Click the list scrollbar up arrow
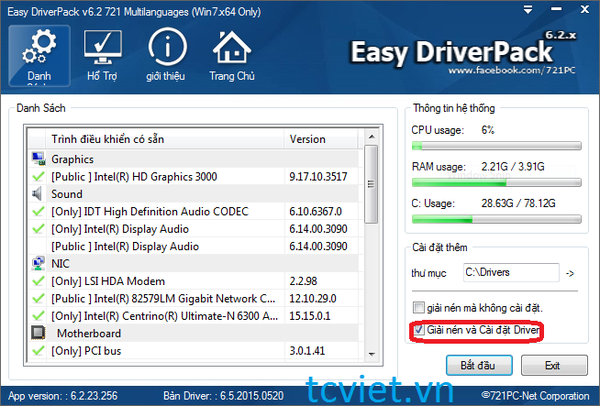This screenshot has height=406, width=600. (371, 137)
